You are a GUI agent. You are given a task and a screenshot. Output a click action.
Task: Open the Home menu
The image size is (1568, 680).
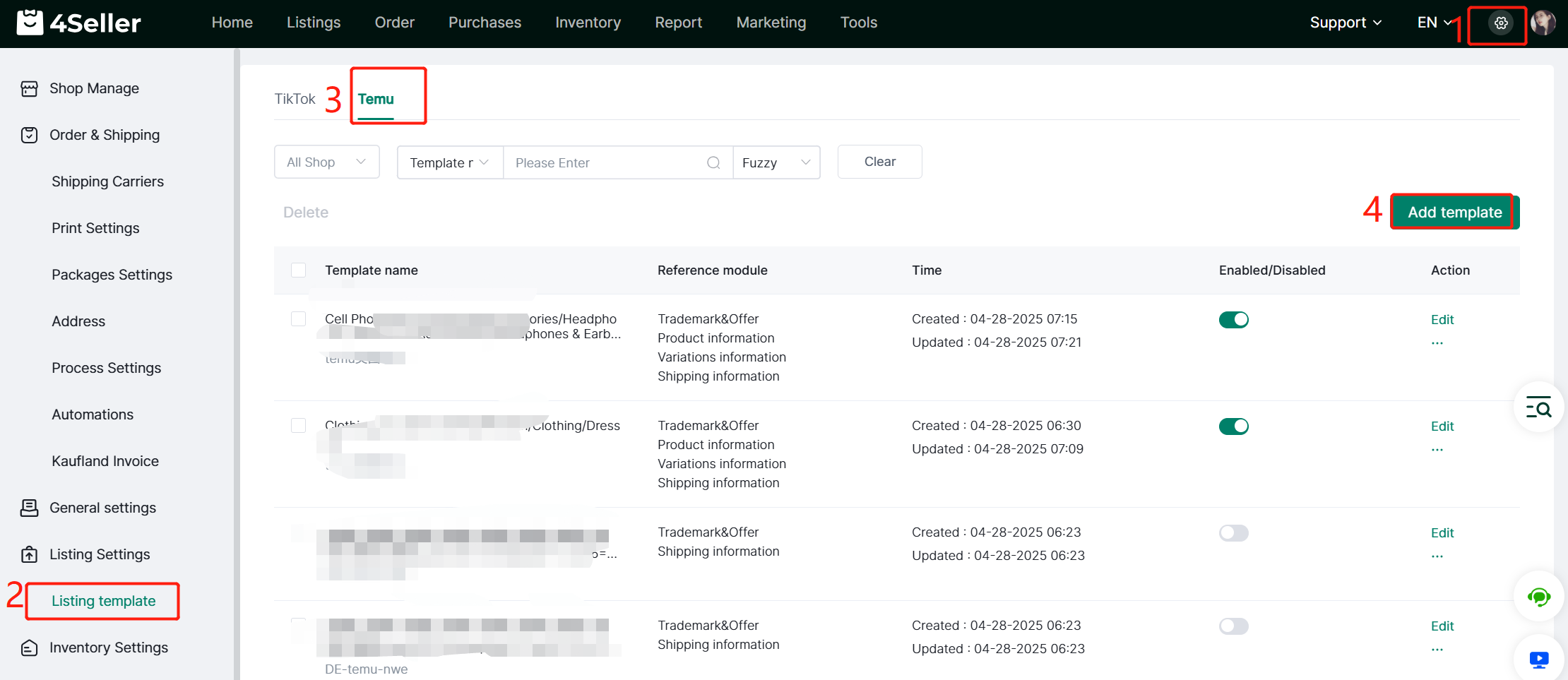[x=232, y=23]
